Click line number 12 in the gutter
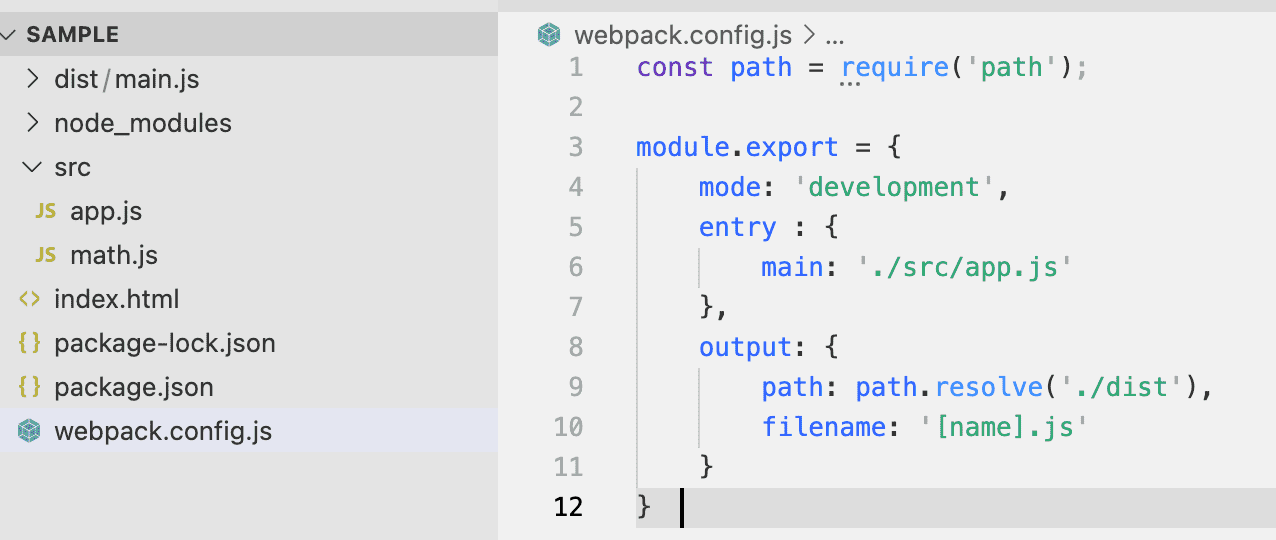This screenshot has height=540, width=1276. pyautogui.click(x=568, y=508)
